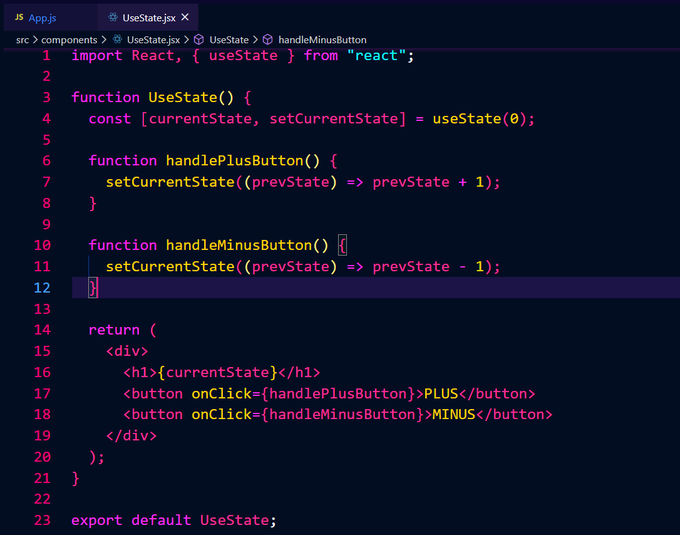Expand chevron after UseState symbol breadcrumb
680x535 pixels.
[255, 40]
